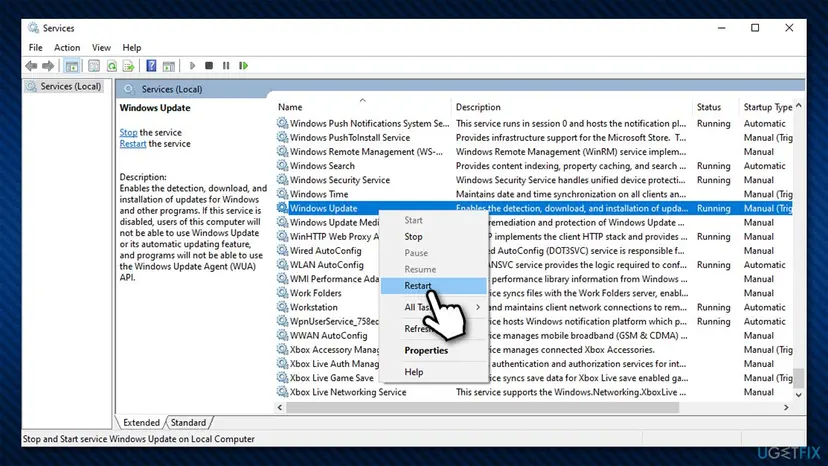The width and height of the screenshot is (828, 466).
Task: Choose Properties in the context menu
Action: [x=434, y=350]
